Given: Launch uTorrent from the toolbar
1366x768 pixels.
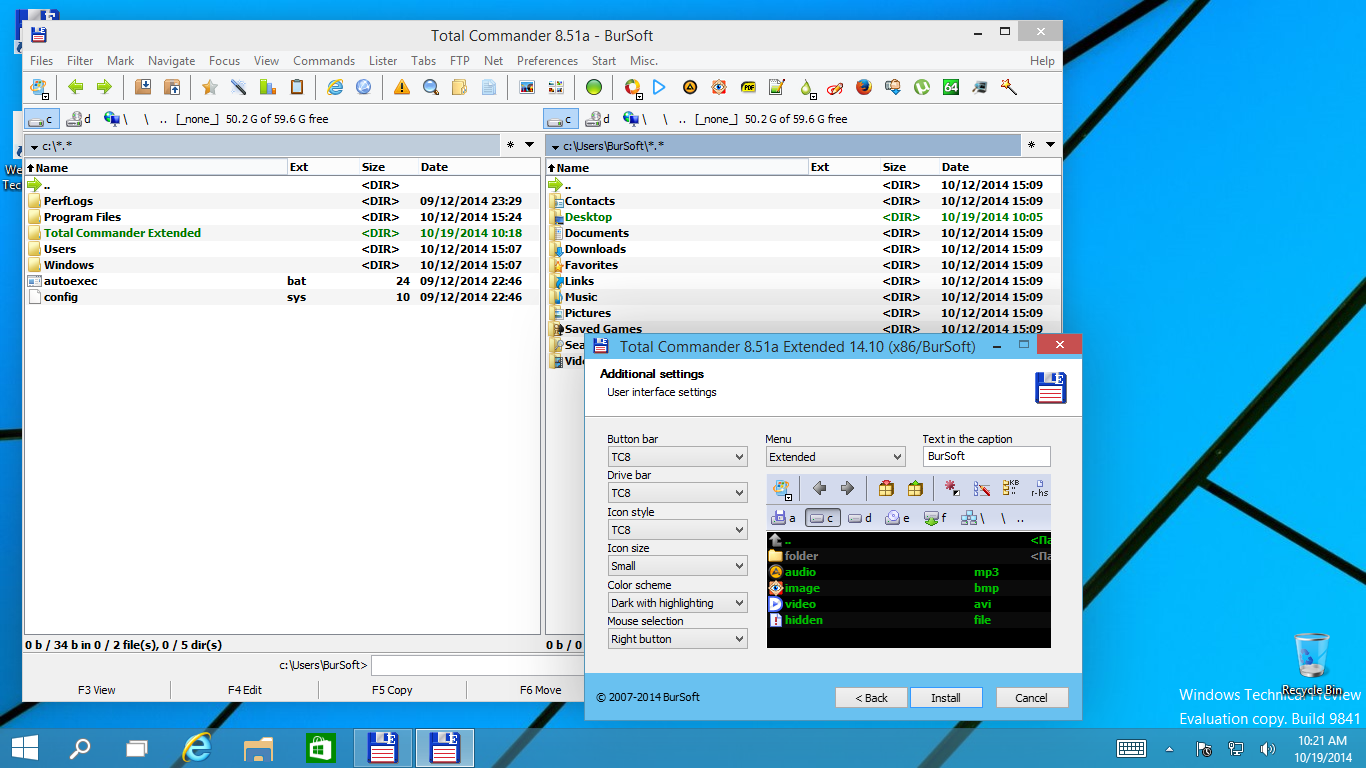Looking at the screenshot, I should pos(922,87).
